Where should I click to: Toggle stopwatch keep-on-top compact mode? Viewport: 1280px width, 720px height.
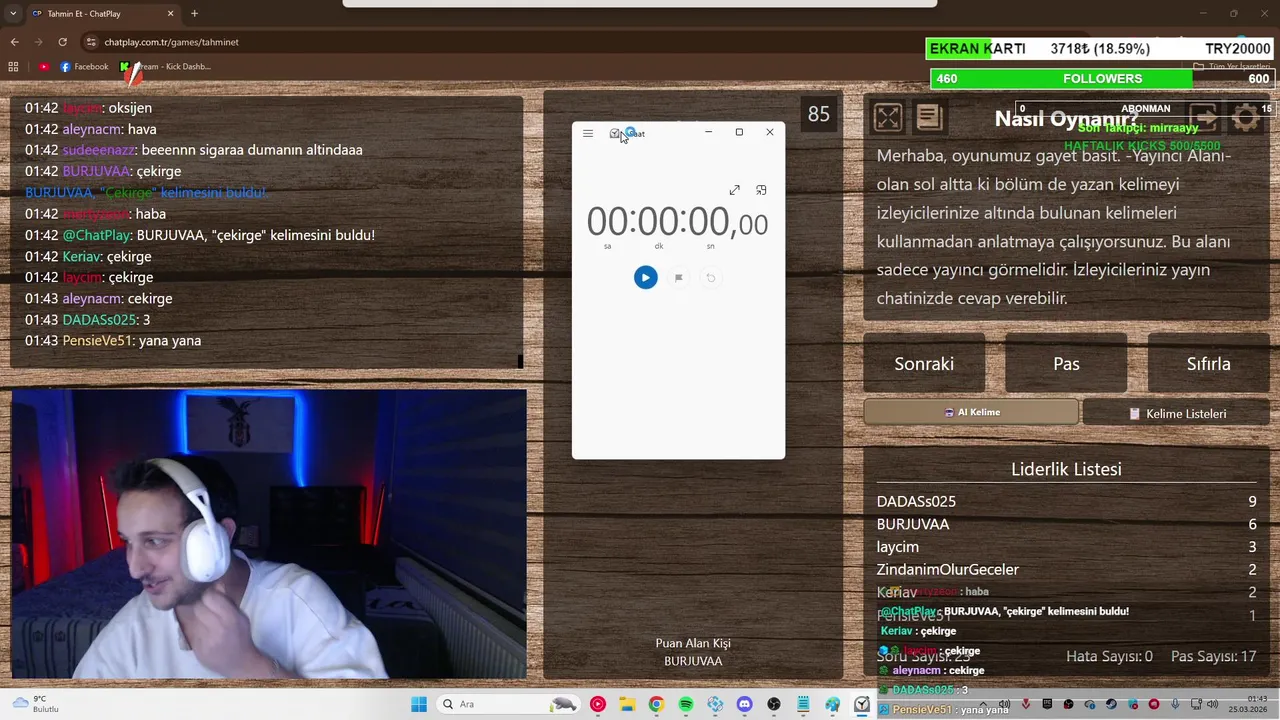[x=761, y=190]
